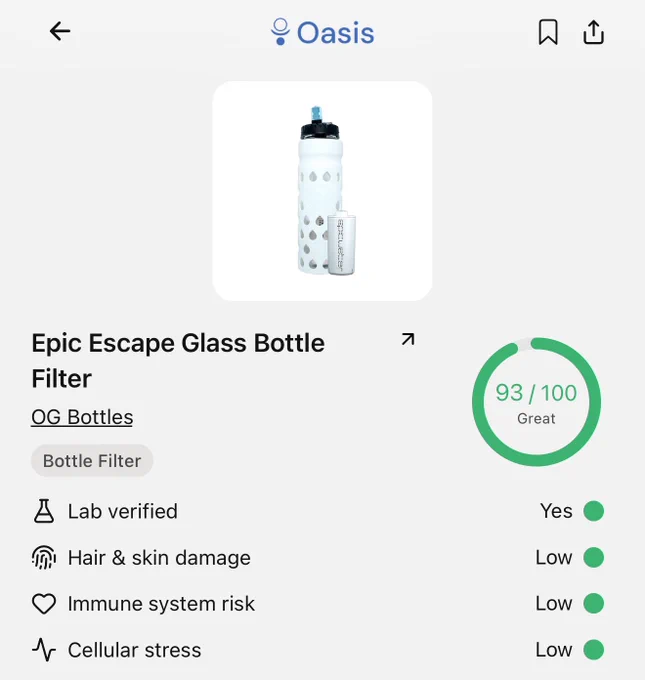Viewport: 645px width, 680px height.
Task: Tap the green dot next to Yes
Action: click(x=593, y=511)
